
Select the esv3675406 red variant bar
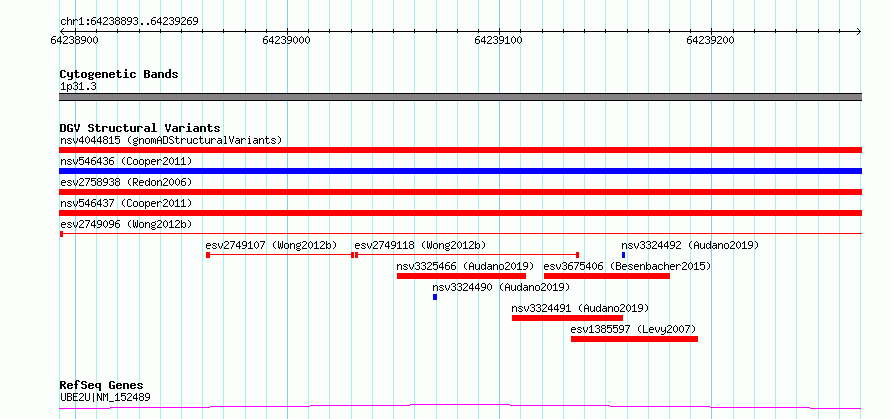pos(607,276)
